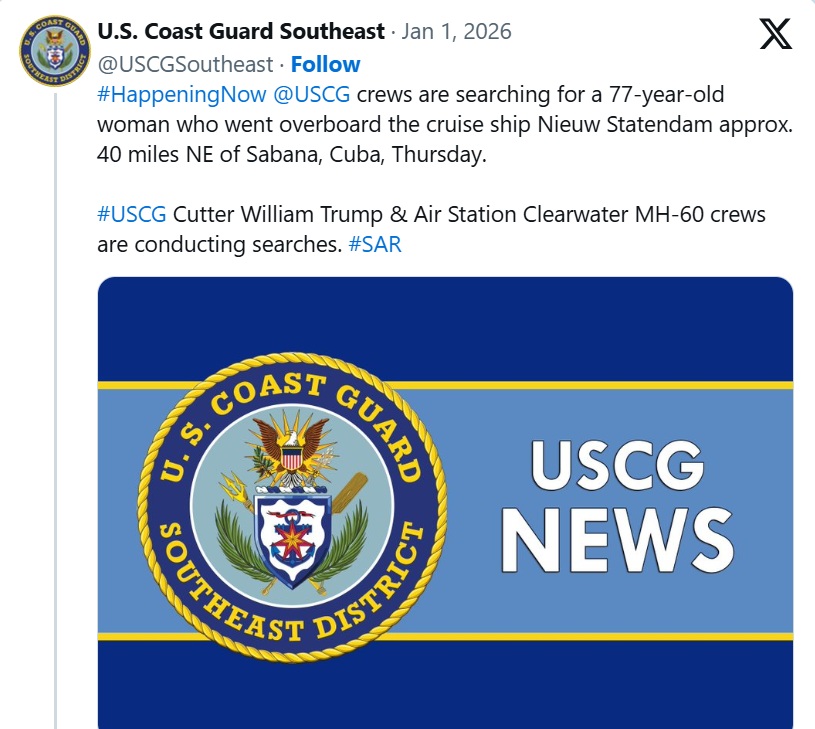
Task: Visit the @USCGSoutheast handle
Action: pos(185,64)
